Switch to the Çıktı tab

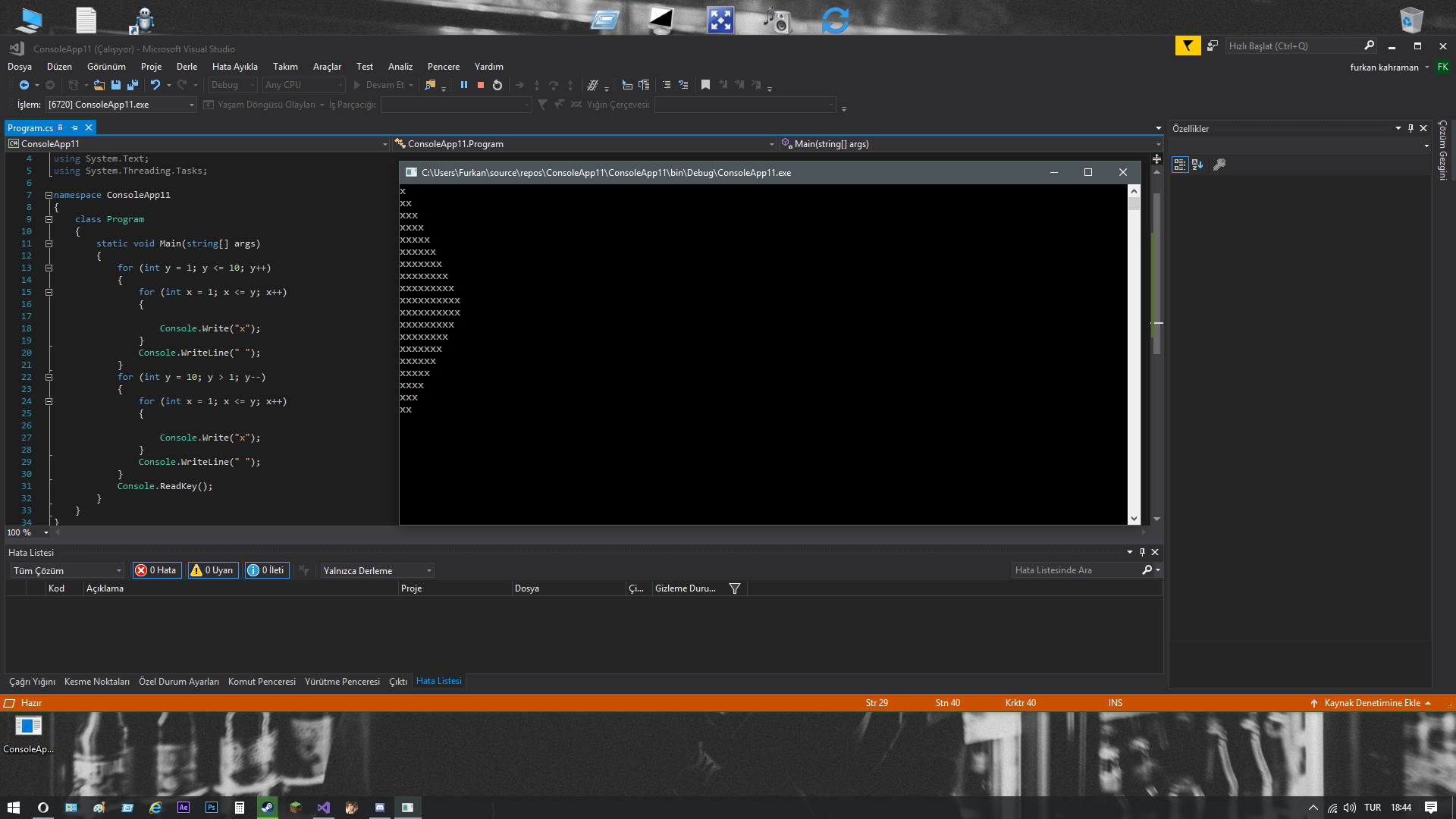tap(398, 682)
